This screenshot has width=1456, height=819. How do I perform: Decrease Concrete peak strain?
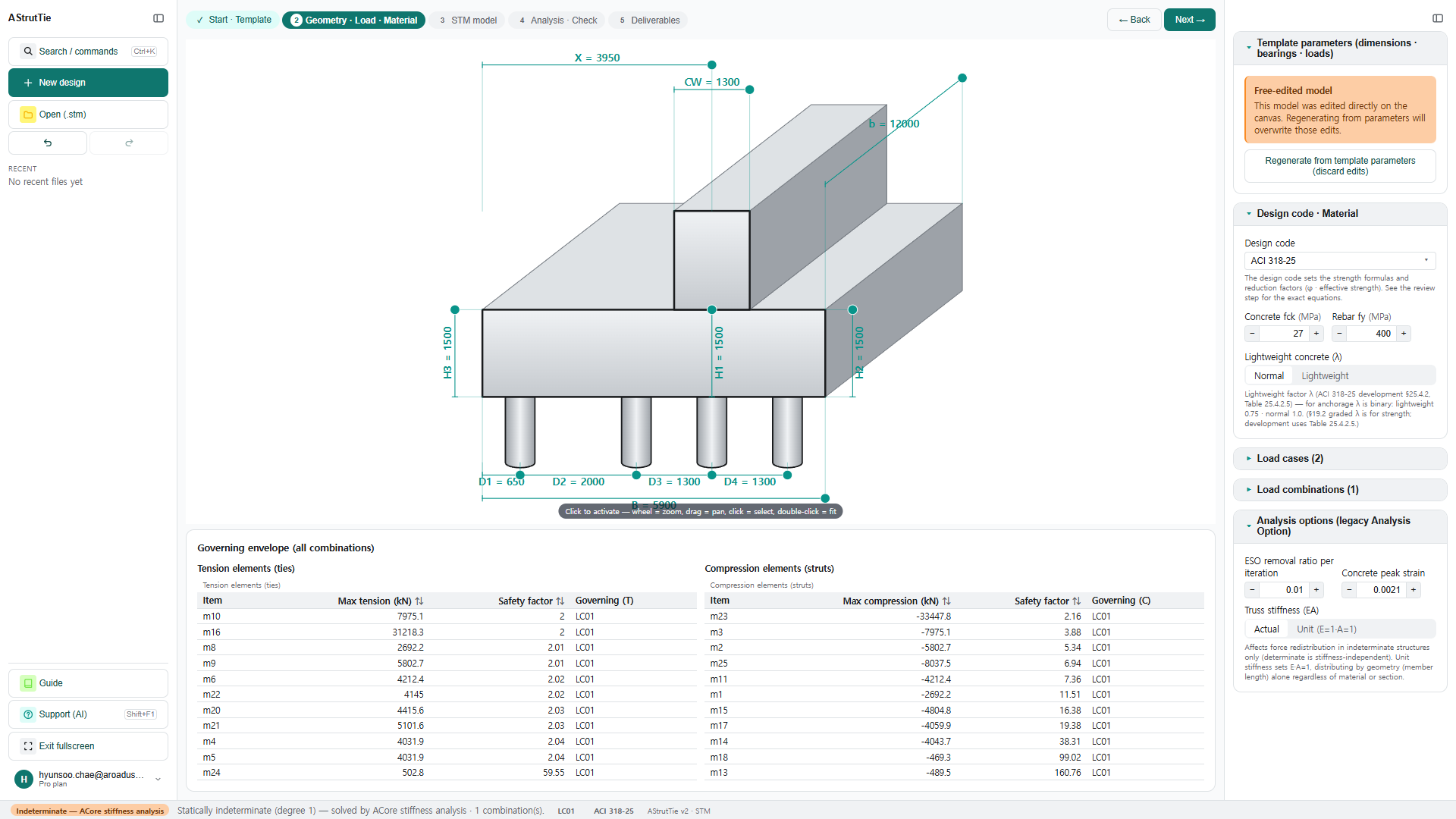(1349, 590)
